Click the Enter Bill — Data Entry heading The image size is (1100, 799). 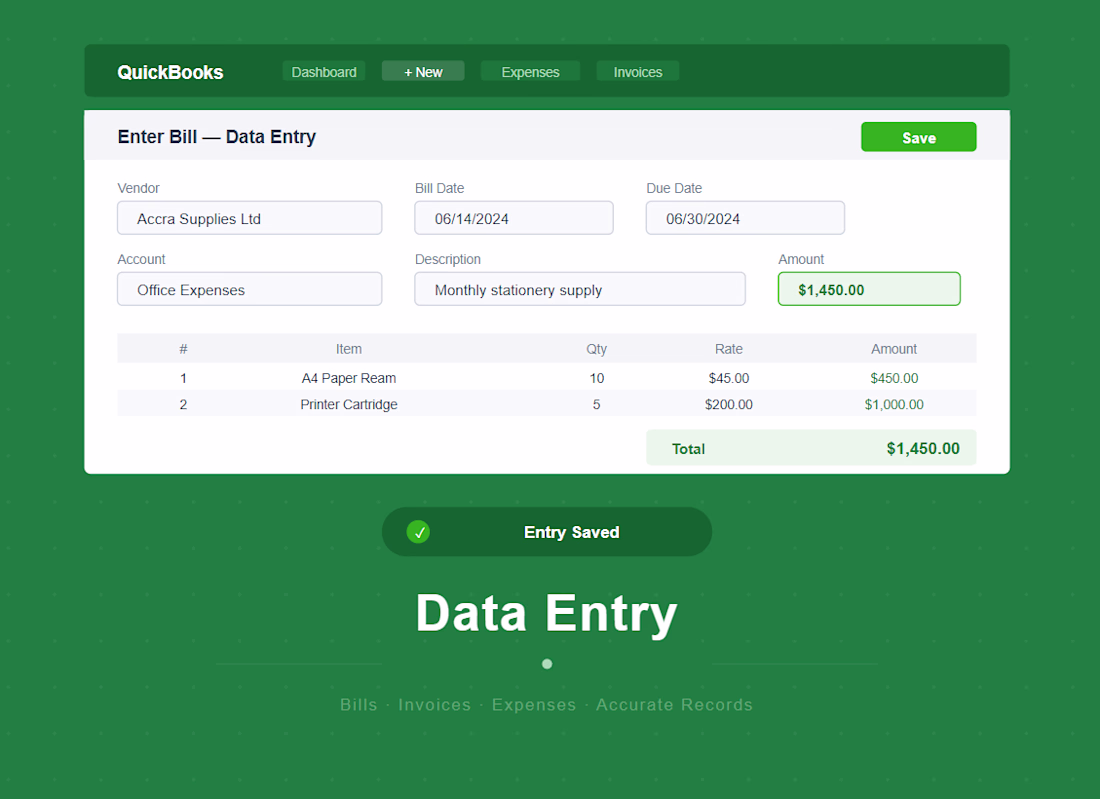click(x=217, y=137)
